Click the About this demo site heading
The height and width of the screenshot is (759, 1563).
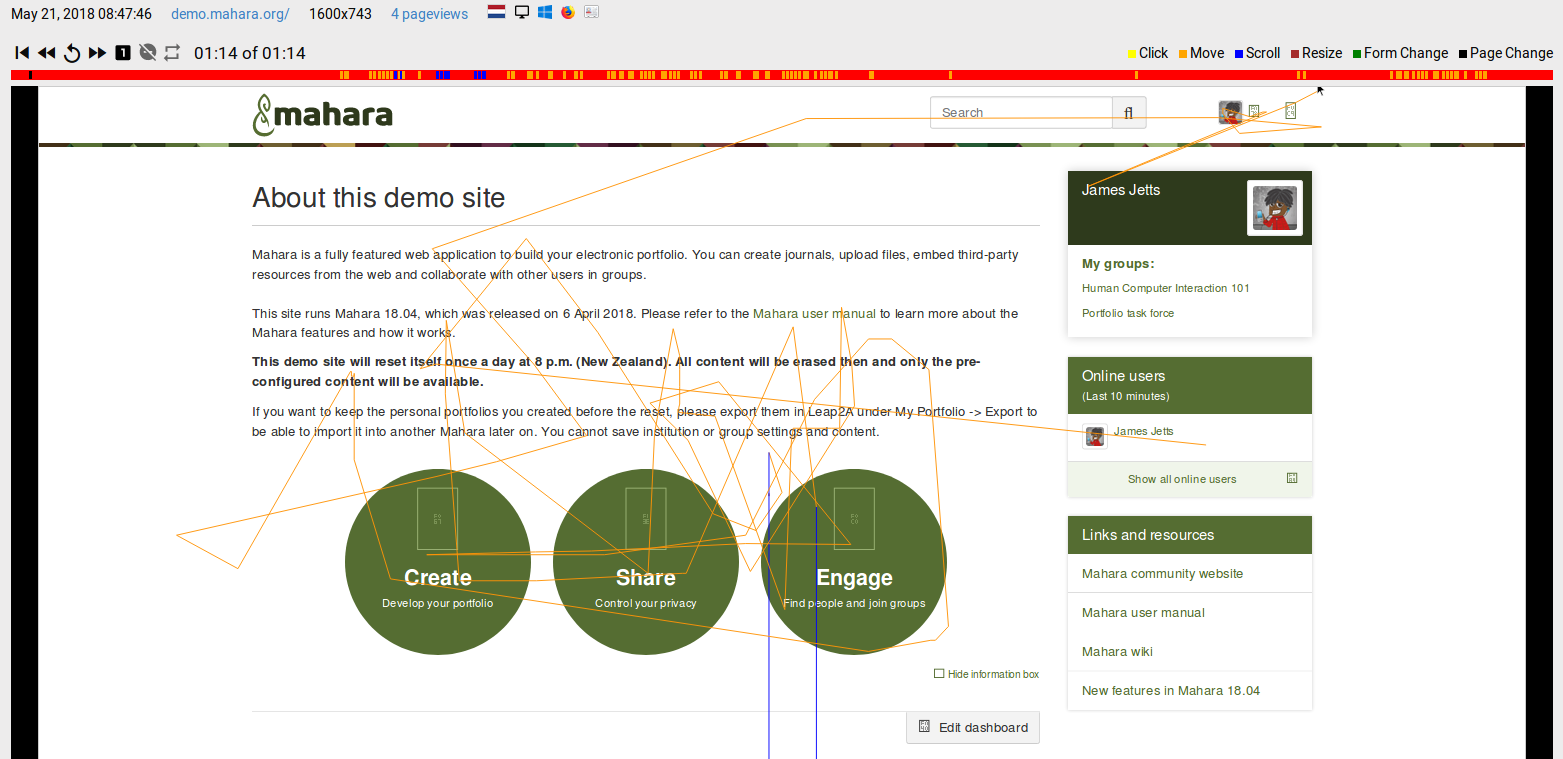(x=379, y=198)
